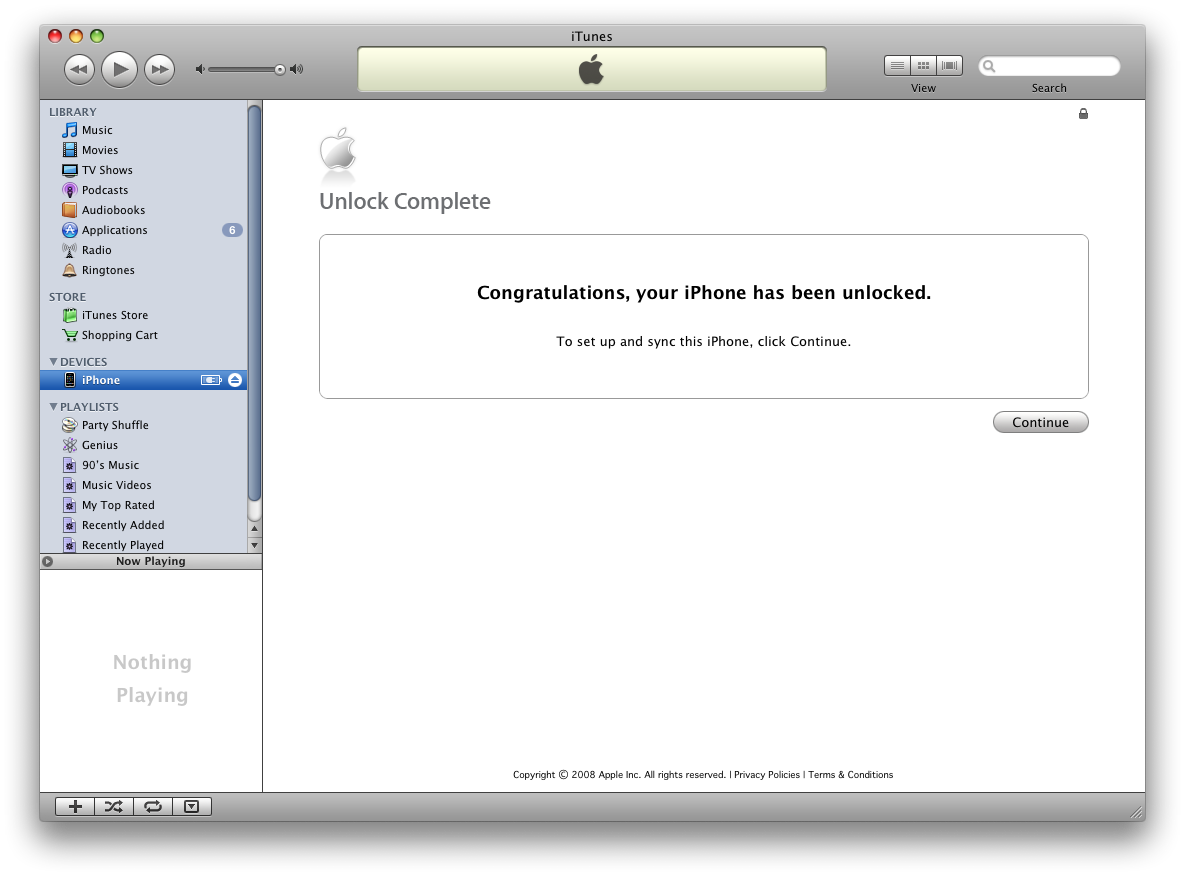The image size is (1185, 876).
Task: Toggle repeat playback
Action: coord(153,806)
